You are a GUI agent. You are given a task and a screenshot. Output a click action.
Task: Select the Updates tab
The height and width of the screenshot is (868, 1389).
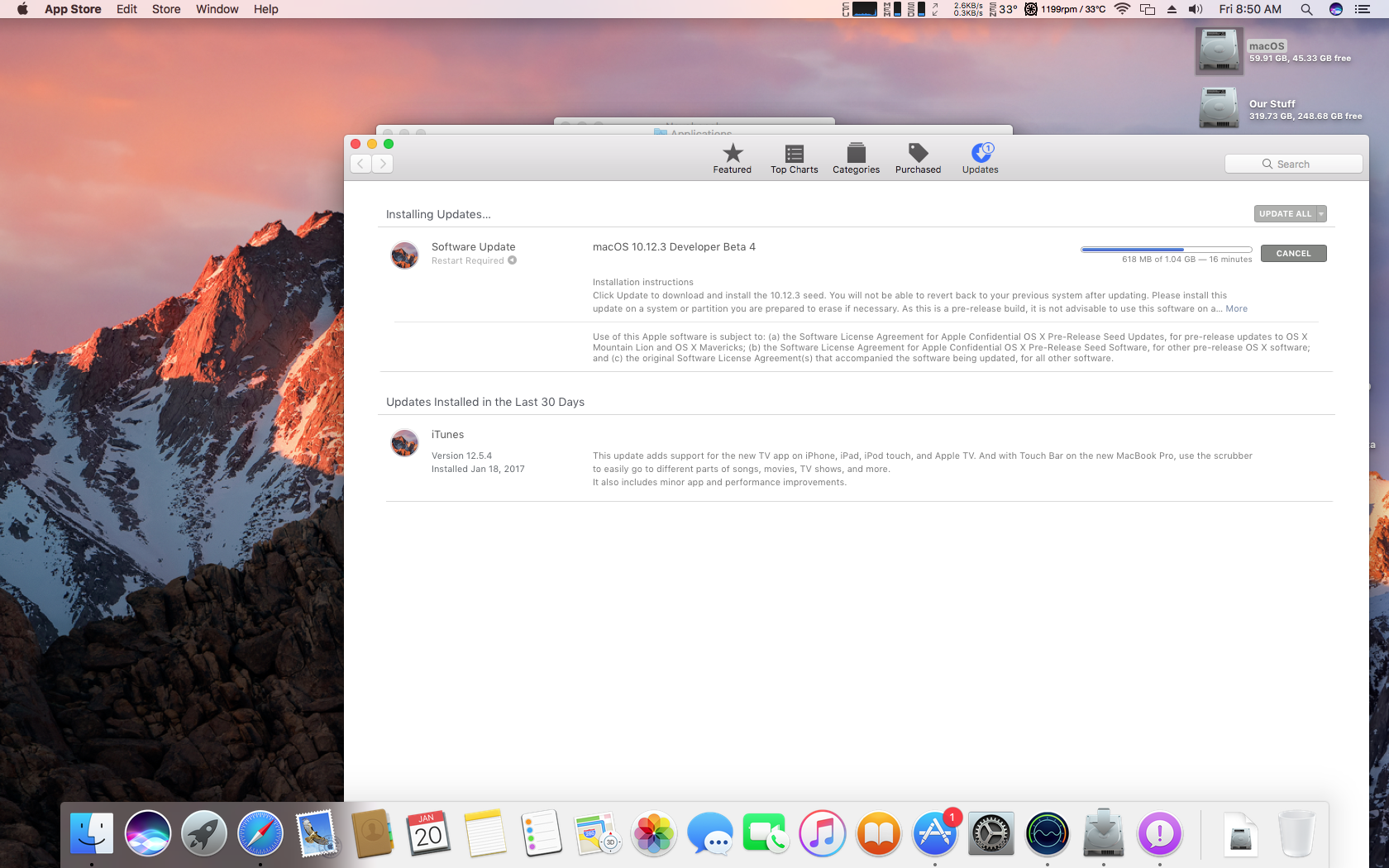click(980, 159)
